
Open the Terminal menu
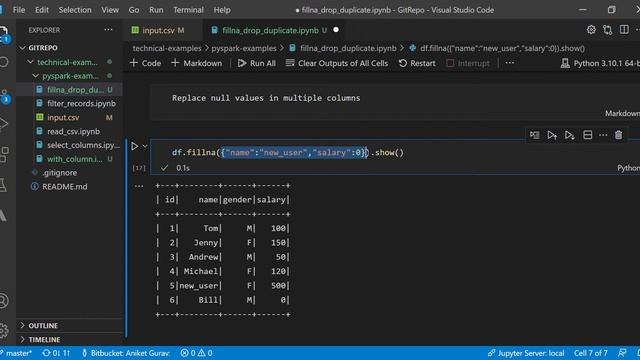click(x=188, y=10)
